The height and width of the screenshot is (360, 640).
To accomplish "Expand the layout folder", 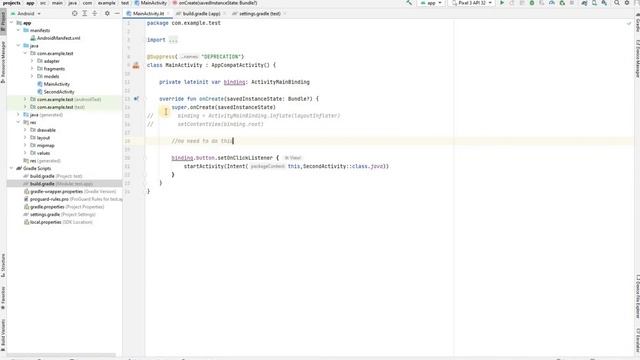I will point(25,138).
